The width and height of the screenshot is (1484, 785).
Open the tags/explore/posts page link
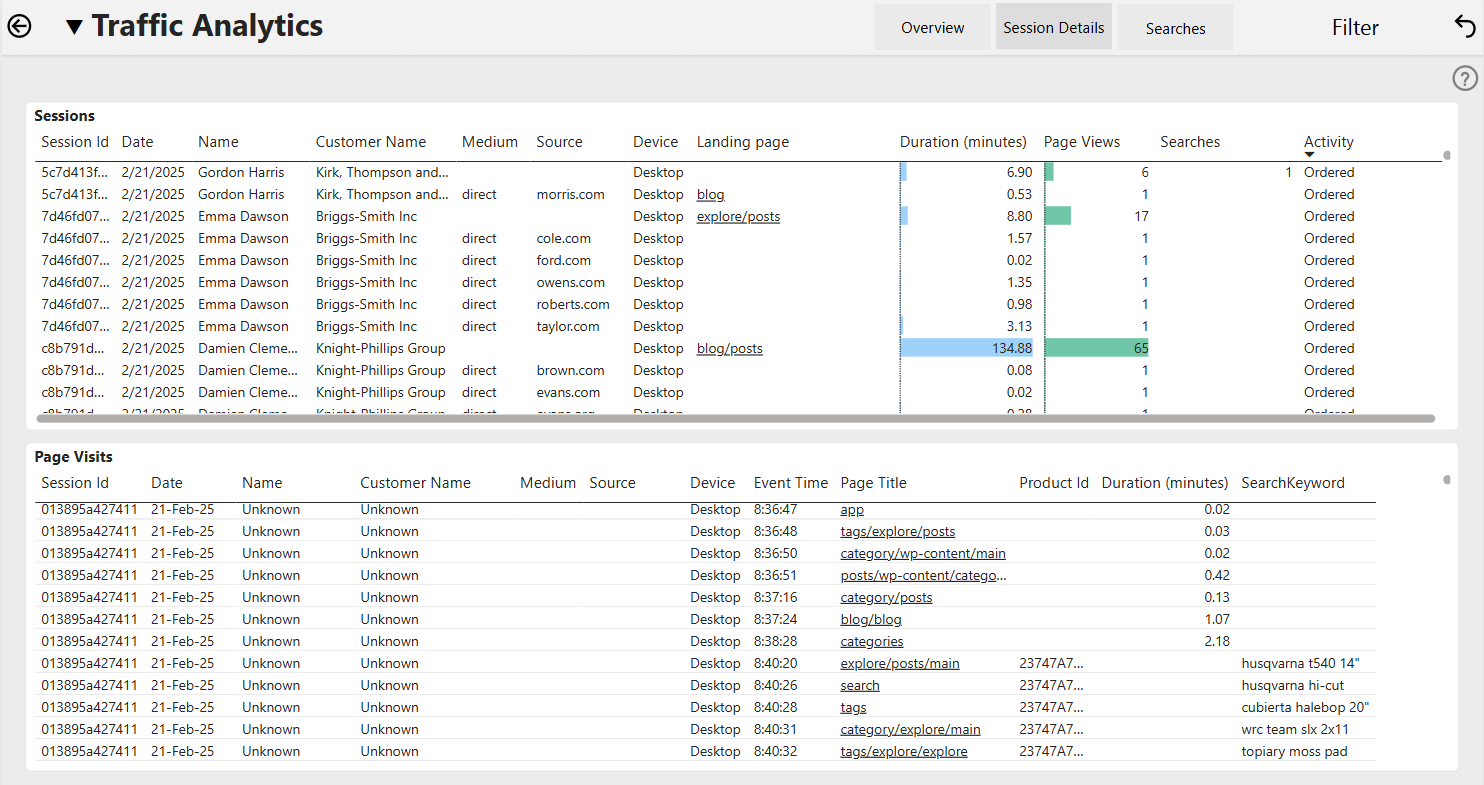click(897, 531)
